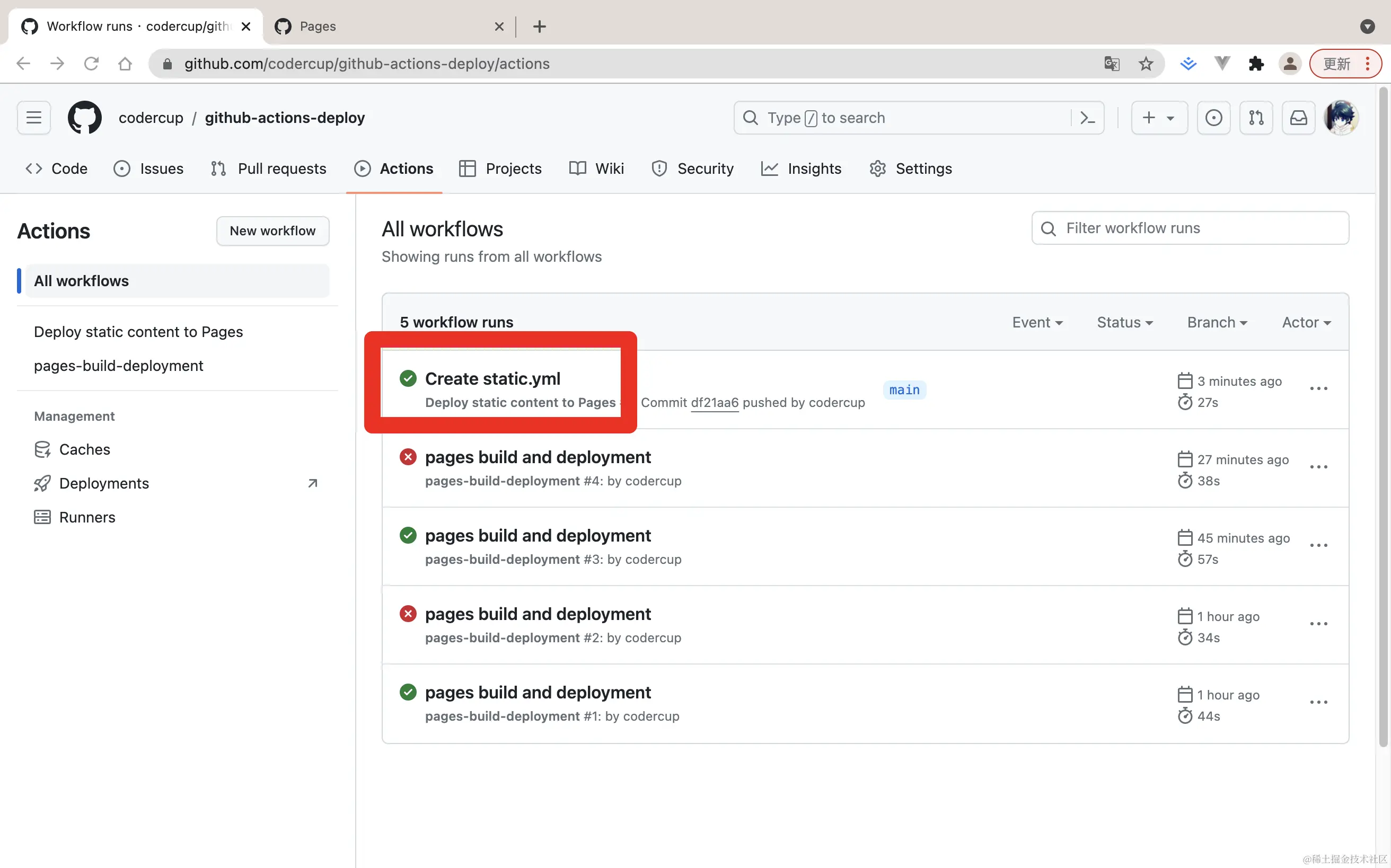The width and height of the screenshot is (1391, 868).
Task: Expand the Branch filter dropdown
Action: click(1217, 323)
